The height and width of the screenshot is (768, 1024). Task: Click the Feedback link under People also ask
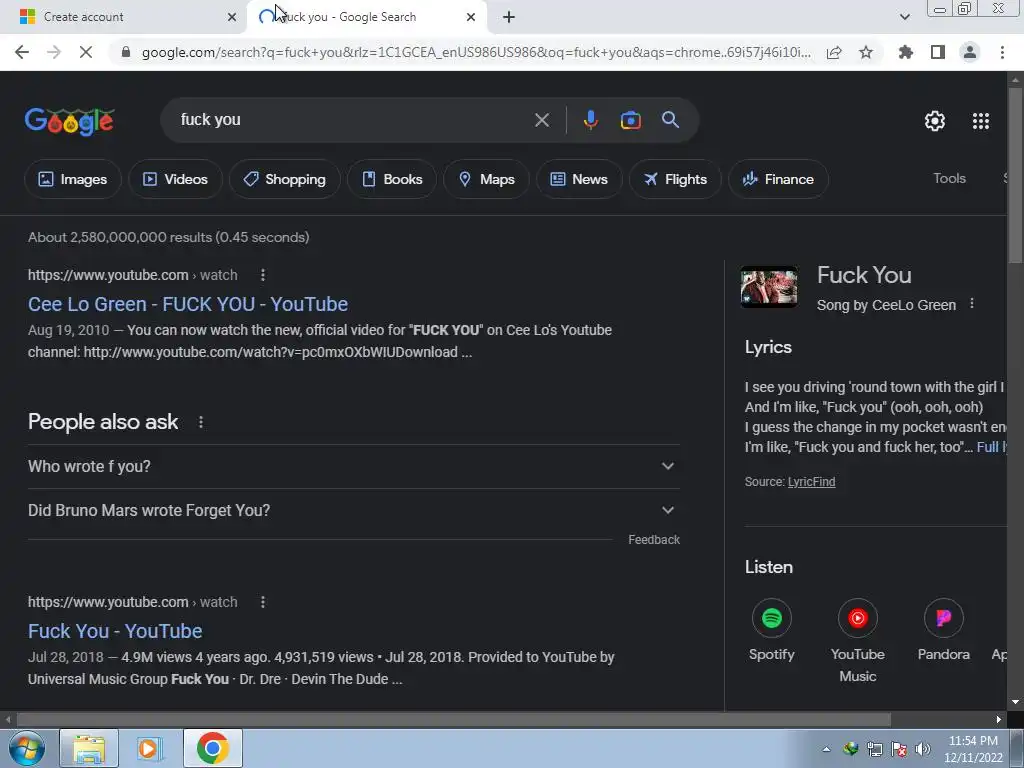pos(654,540)
